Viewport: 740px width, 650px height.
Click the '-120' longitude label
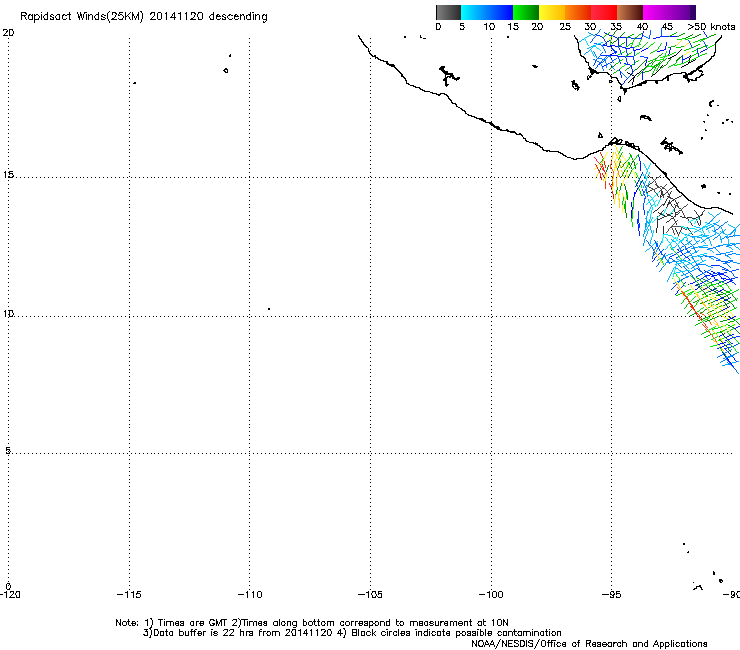click(10, 594)
